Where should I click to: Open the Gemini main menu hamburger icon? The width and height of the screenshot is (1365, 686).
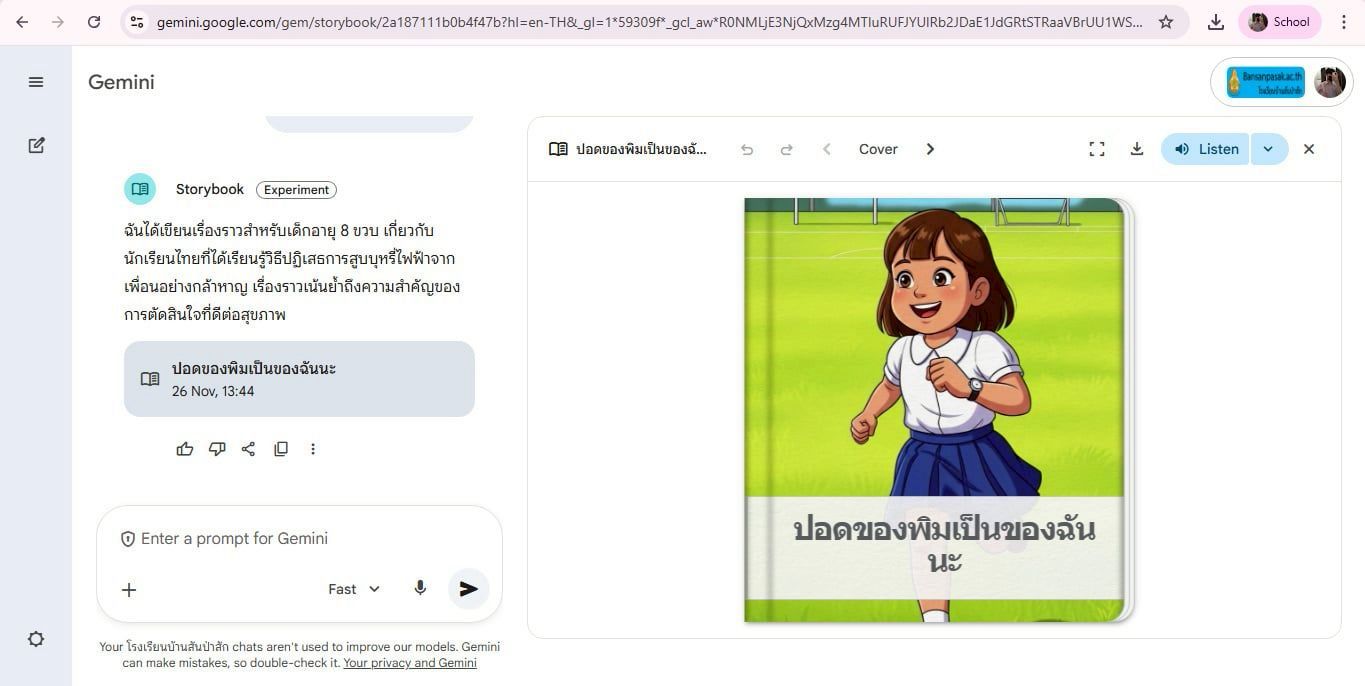point(36,82)
